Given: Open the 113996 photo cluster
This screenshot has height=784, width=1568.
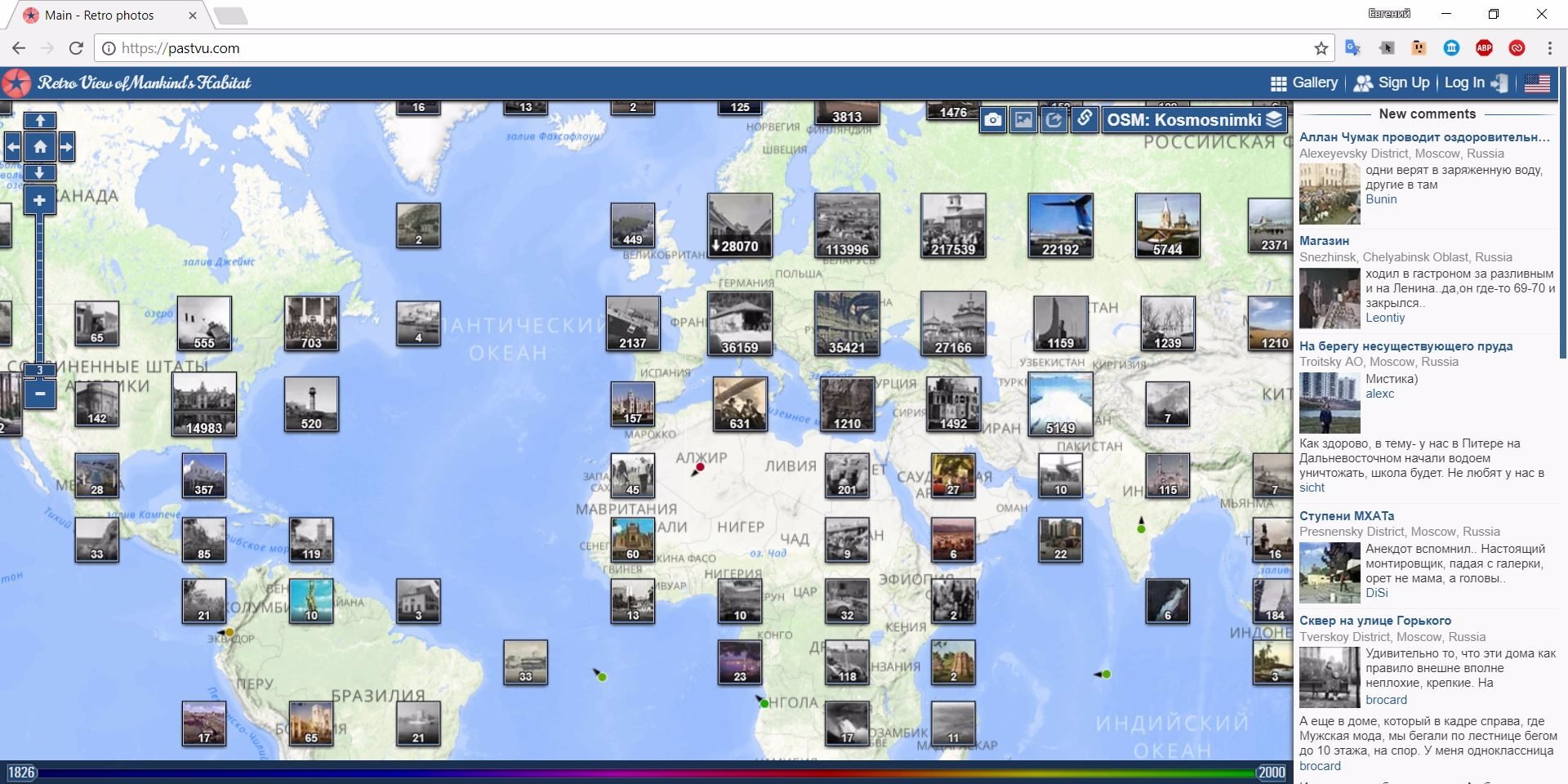Looking at the screenshot, I should coord(847,225).
